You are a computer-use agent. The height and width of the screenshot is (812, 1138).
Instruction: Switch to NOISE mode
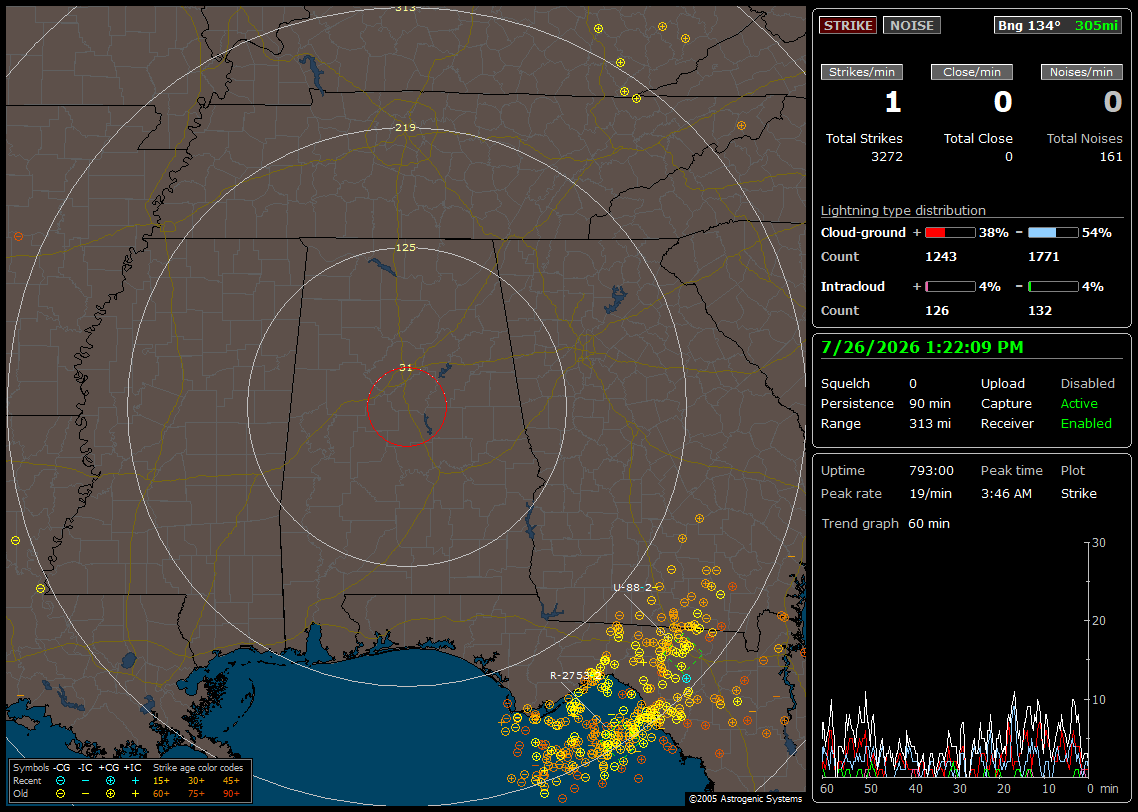click(912, 25)
